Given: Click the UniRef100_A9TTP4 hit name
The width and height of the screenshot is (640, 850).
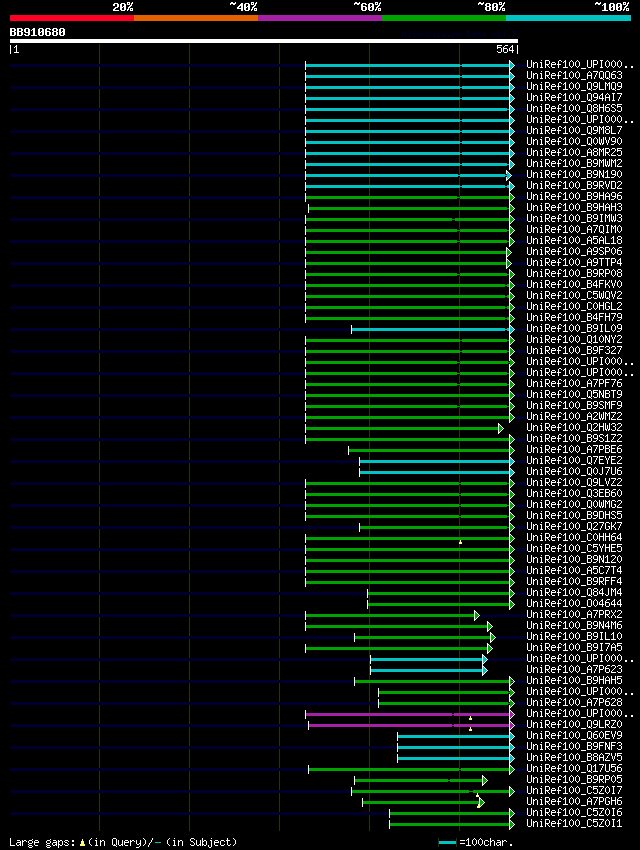Looking at the screenshot, I should [574, 262].
